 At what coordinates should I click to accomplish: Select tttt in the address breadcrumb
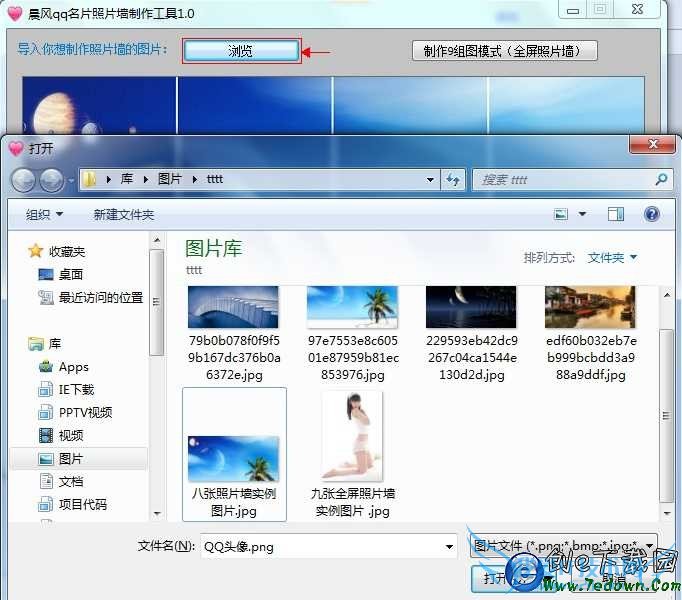pos(215,179)
